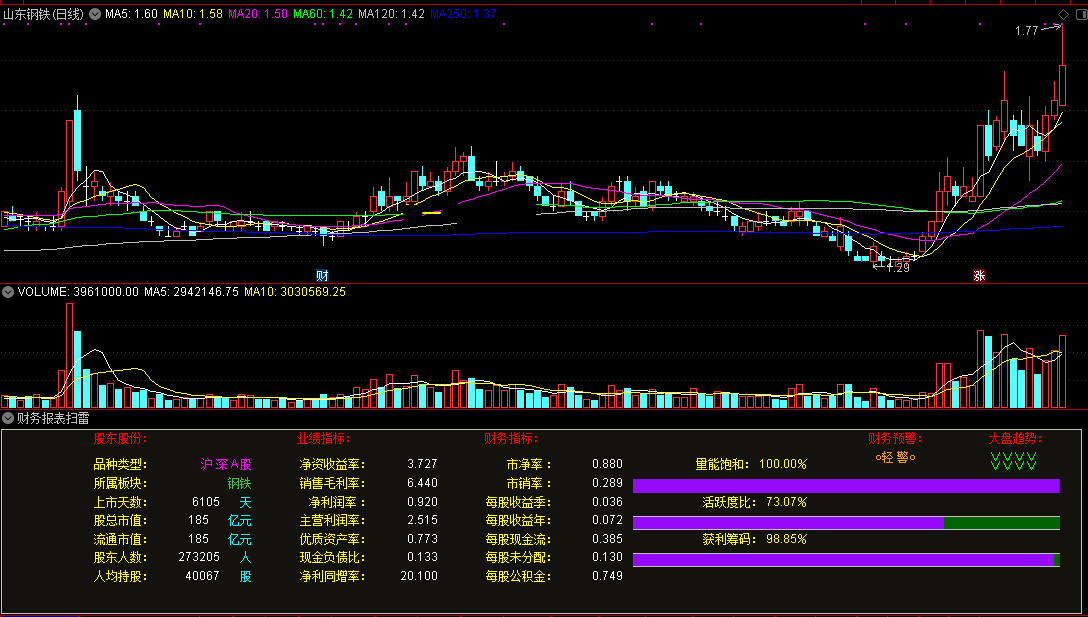Click the 市销率 value 0.289
Image resolution: width=1088 pixels, height=617 pixels.
[x=607, y=483]
